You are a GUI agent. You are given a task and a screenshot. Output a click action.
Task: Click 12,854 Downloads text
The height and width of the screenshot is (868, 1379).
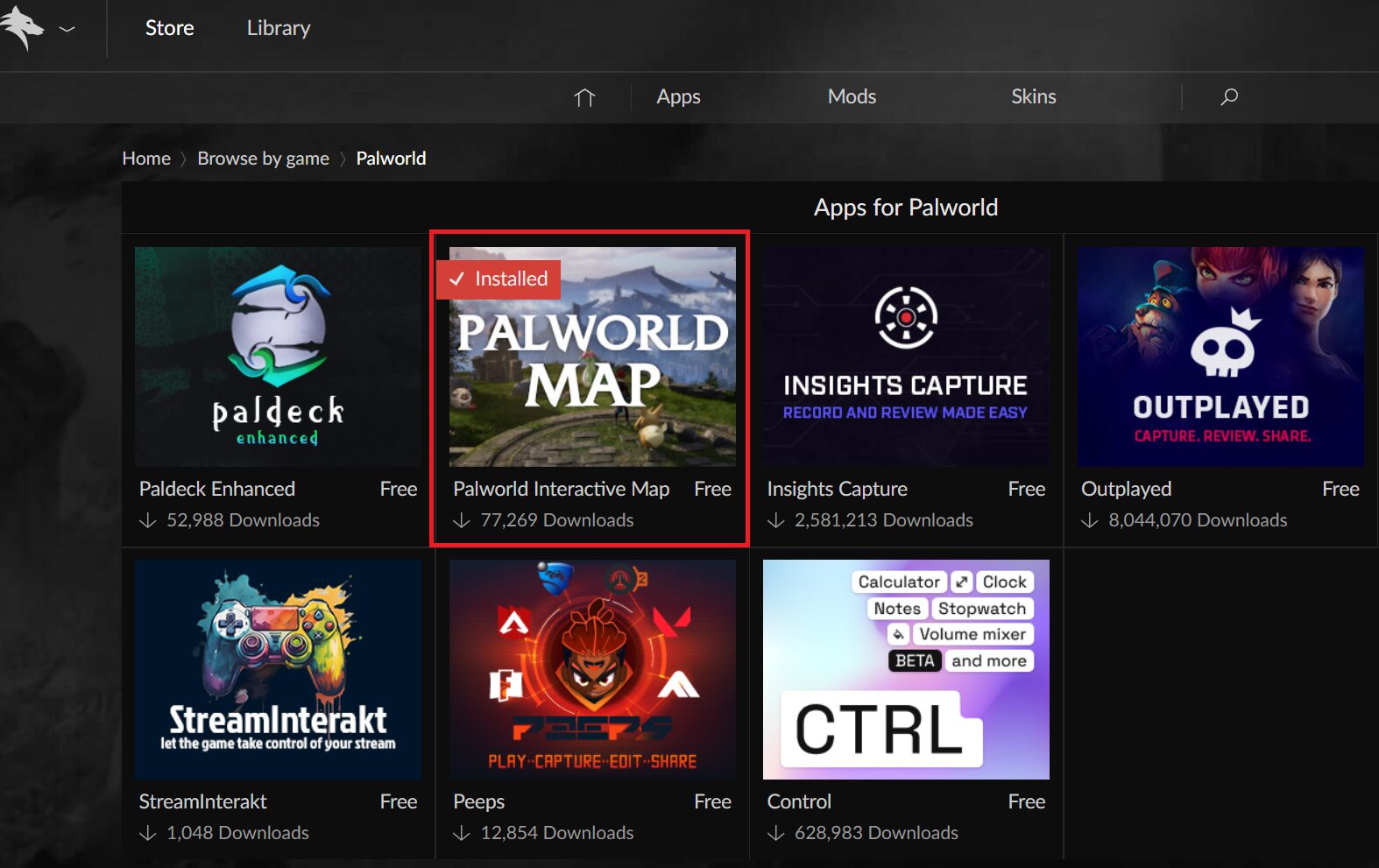click(557, 833)
